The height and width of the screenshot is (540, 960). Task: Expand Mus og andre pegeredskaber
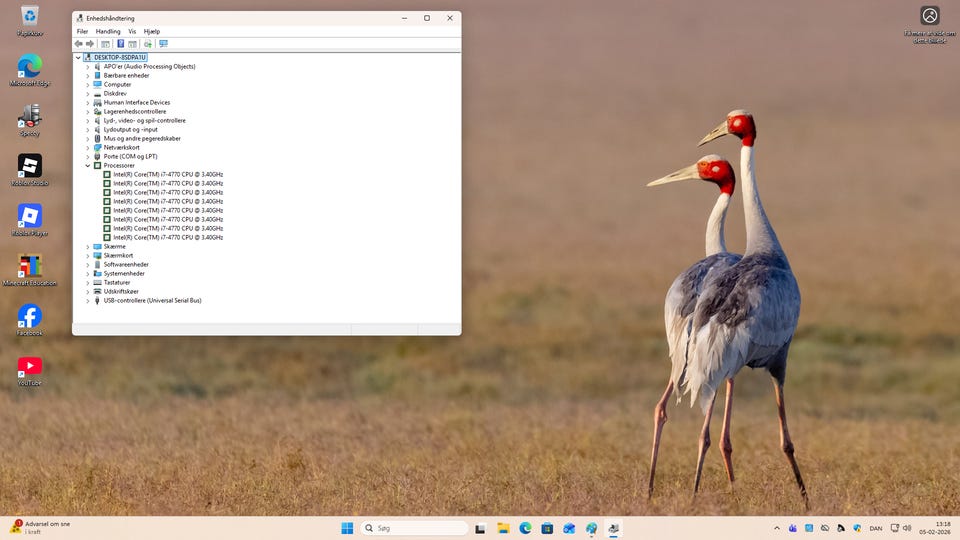coord(88,138)
